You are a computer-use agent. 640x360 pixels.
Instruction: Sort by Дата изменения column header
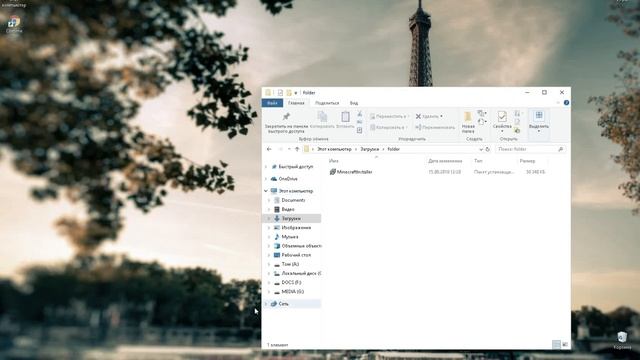(445, 161)
